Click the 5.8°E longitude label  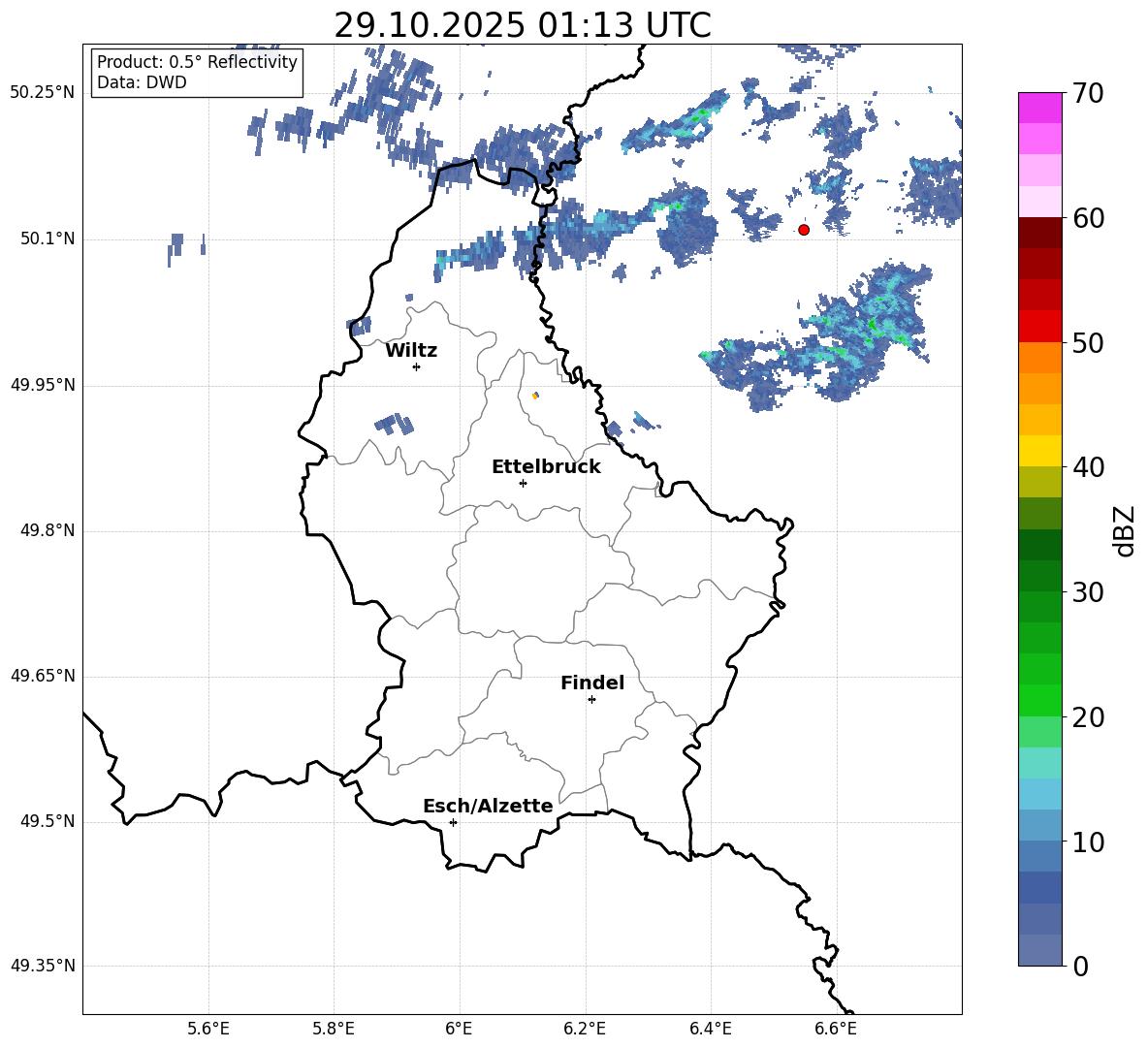(334, 1030)
